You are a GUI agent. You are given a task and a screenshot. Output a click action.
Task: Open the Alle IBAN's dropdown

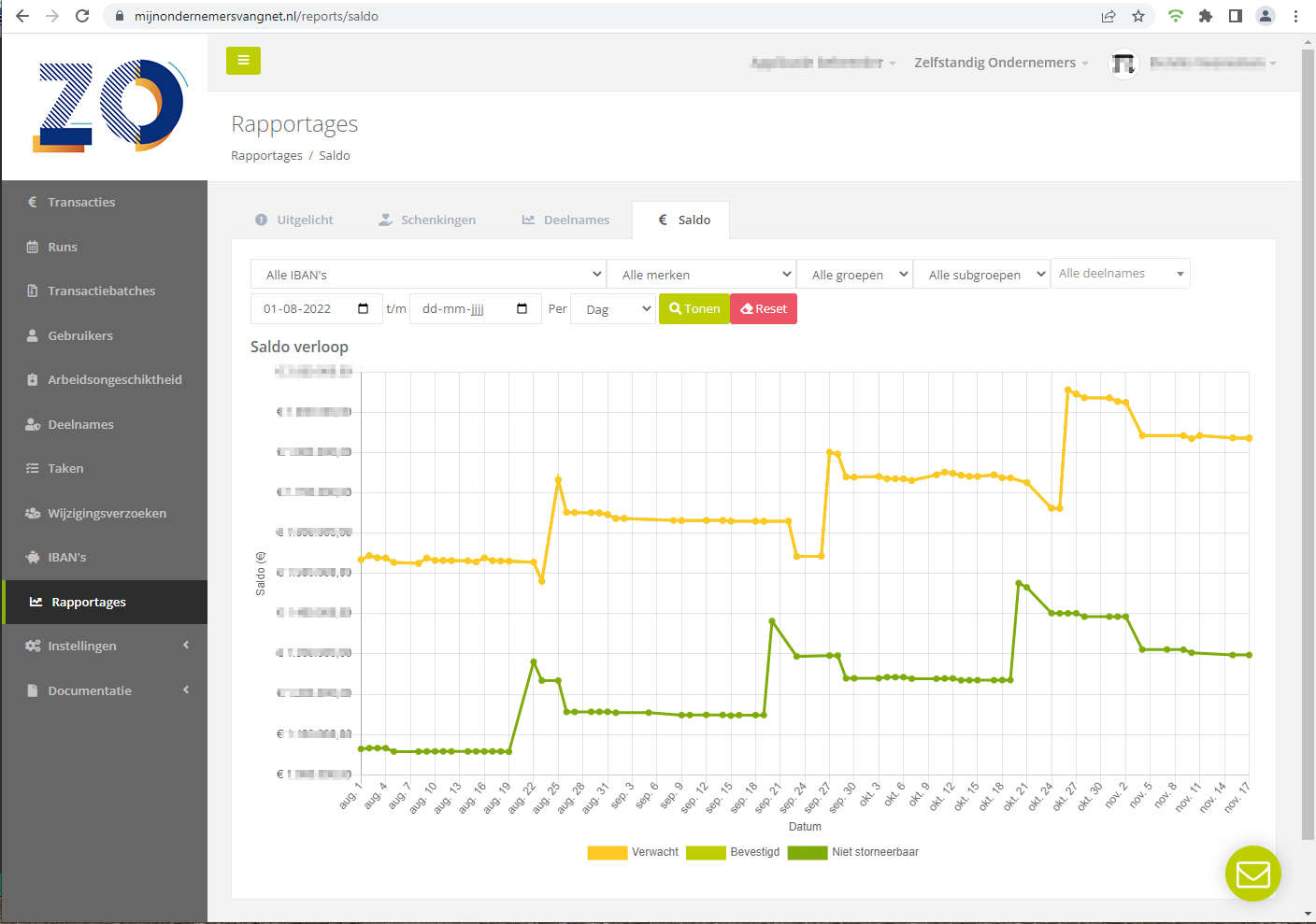[x=428, y=275]
